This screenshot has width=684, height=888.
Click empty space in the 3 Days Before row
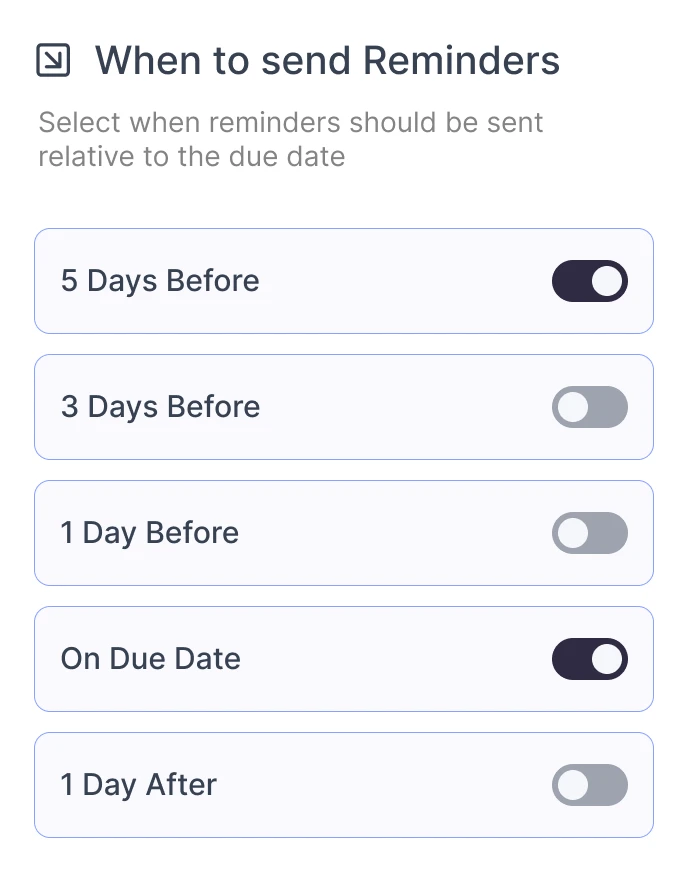click(400, 407)
